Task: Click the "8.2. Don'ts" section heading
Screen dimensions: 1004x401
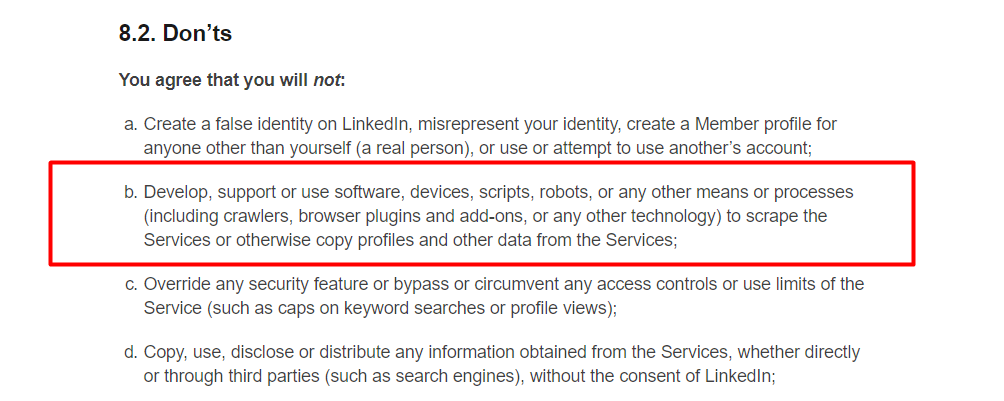Action: 175,33
